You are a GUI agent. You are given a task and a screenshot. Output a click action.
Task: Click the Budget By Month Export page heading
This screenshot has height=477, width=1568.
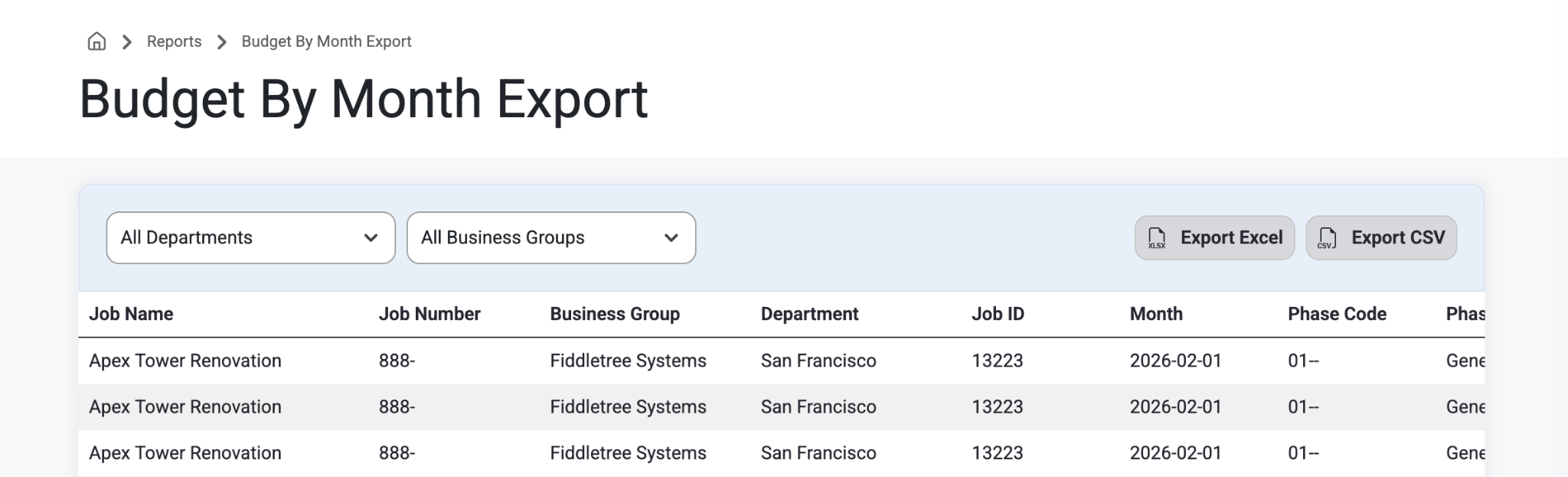pyautogui.click(x=364, y=100)
